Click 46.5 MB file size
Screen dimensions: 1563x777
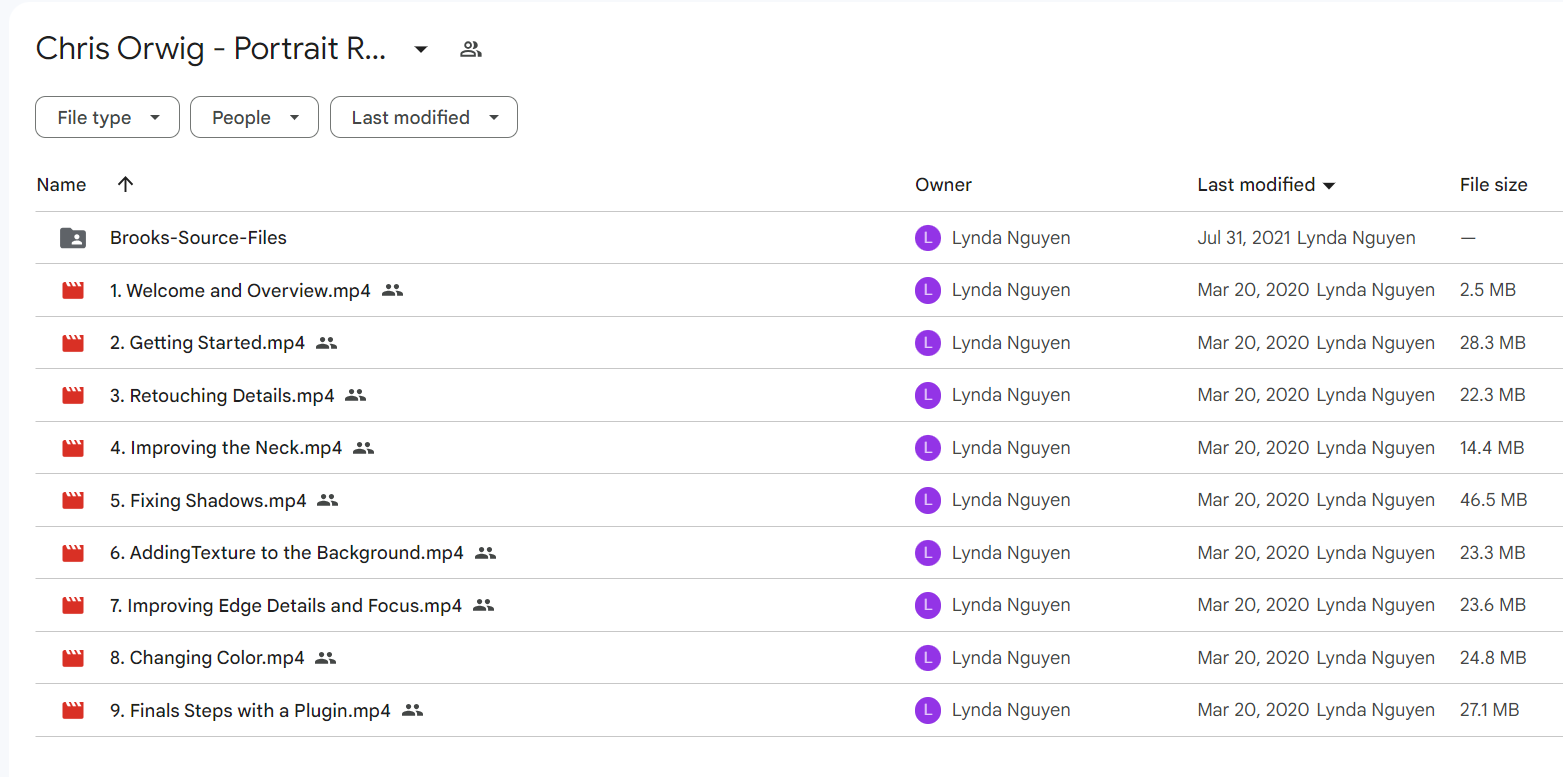click(1494, 500)
